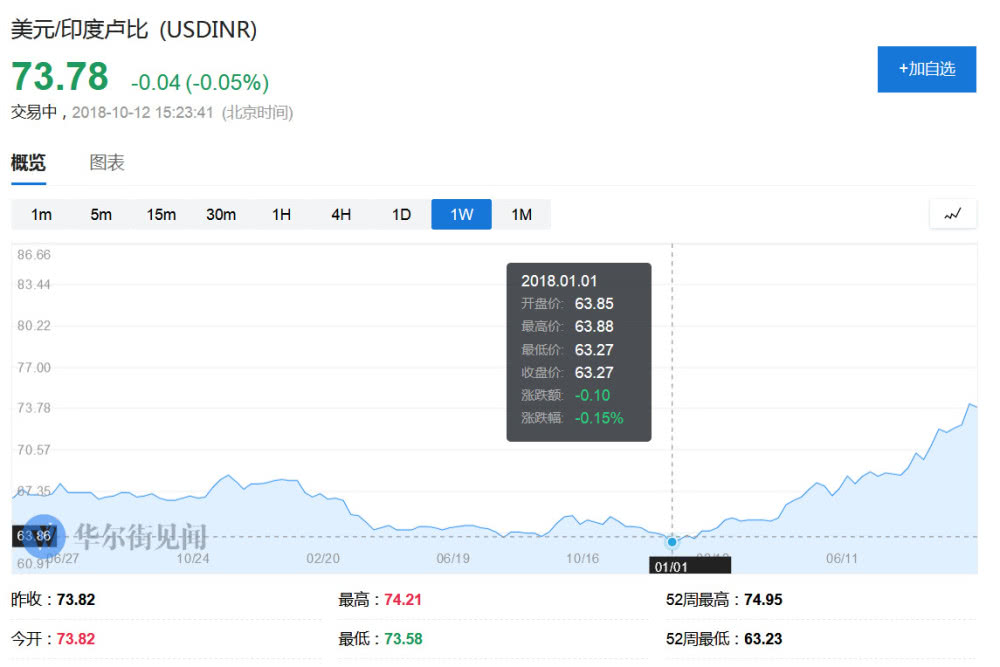Click tooltip 最高价 value 63.88
This screenshot has width=1000, height=667.
594,326
